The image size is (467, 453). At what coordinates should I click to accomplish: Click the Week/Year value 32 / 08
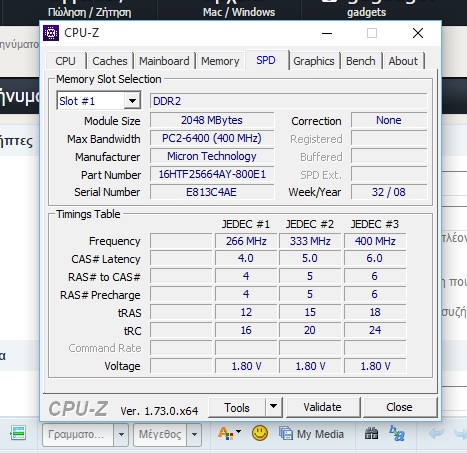coord(389,192)
